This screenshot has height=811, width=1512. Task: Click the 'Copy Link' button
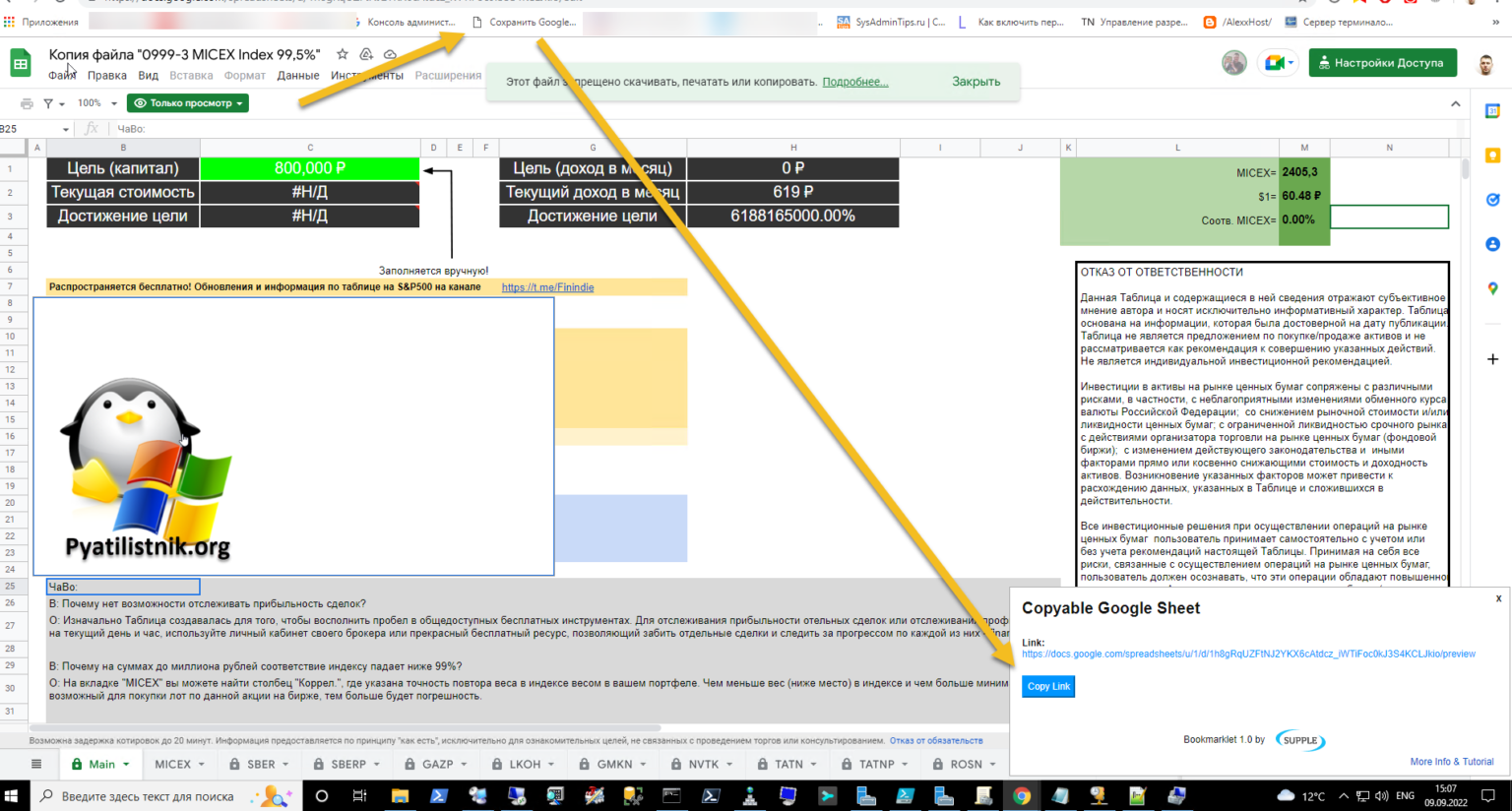tap(1048, 686)
